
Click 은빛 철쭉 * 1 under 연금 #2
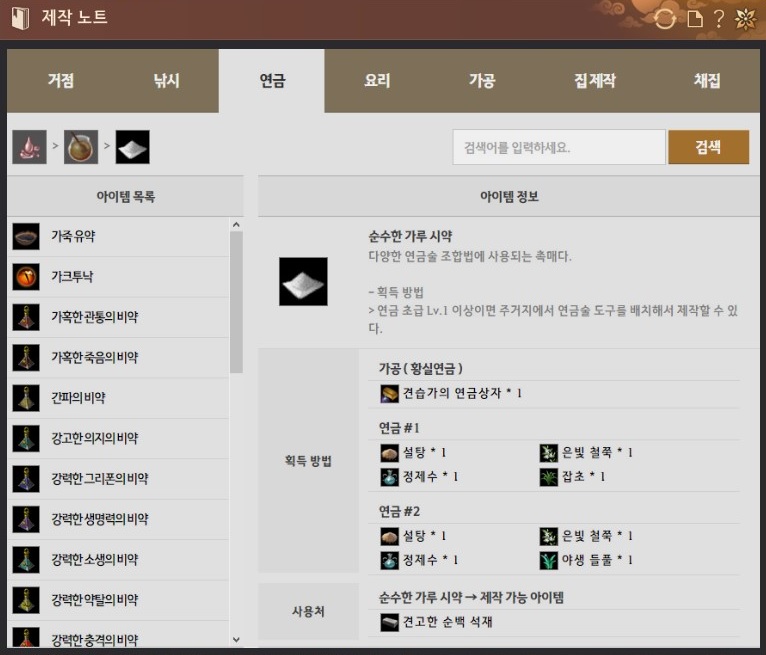[597, 536]
